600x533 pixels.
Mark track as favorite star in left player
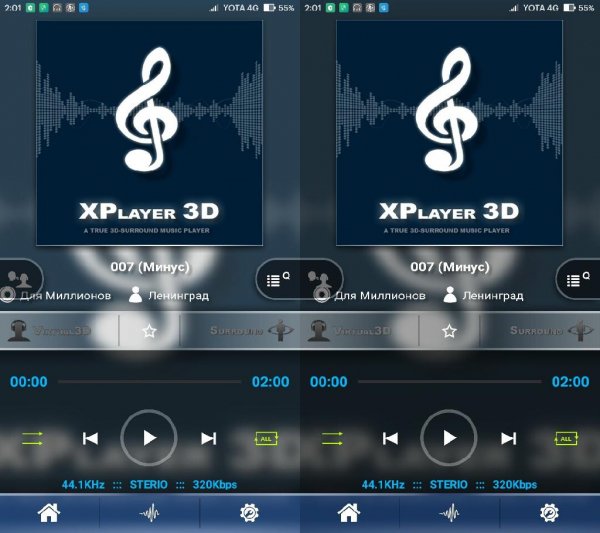(x=149, y=331)
